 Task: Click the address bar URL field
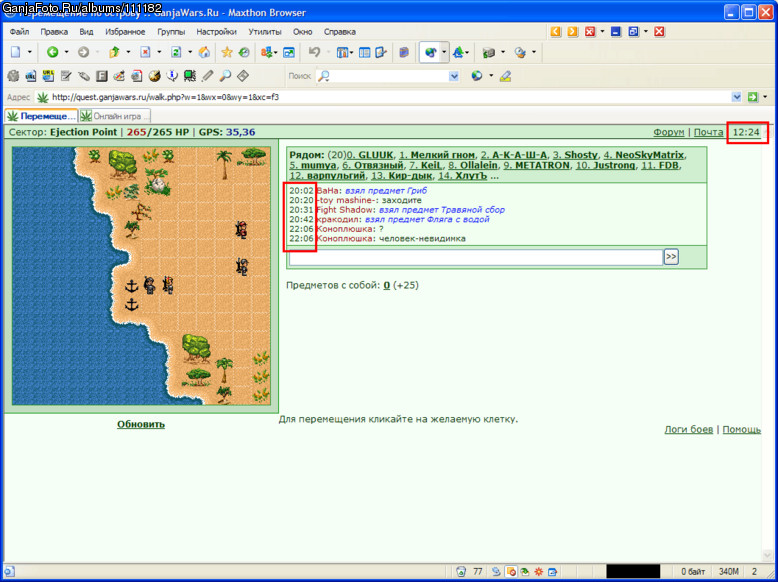pos(389,97)
